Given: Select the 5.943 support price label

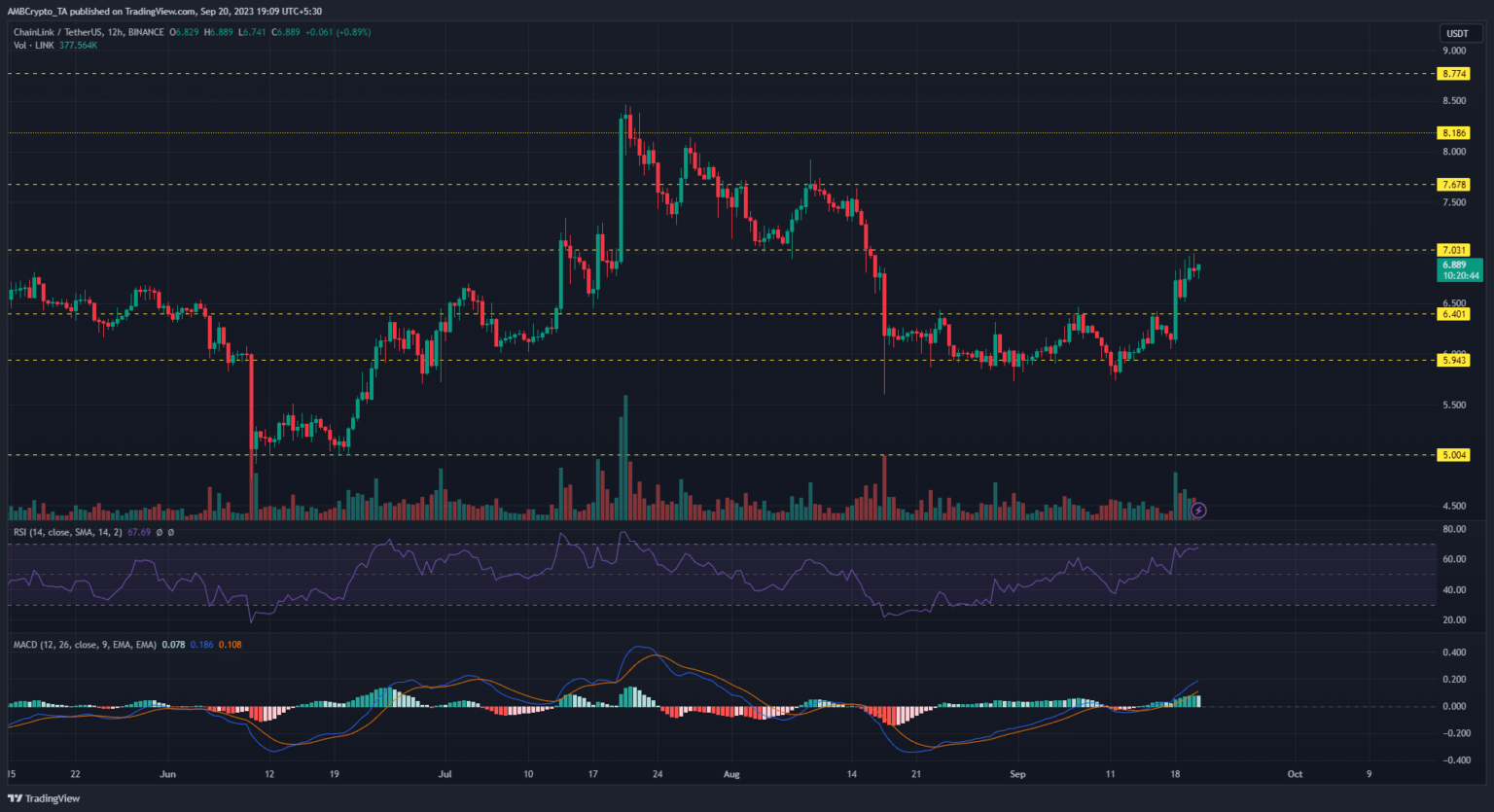Looking at the screenshot, I should [1454, 361].
